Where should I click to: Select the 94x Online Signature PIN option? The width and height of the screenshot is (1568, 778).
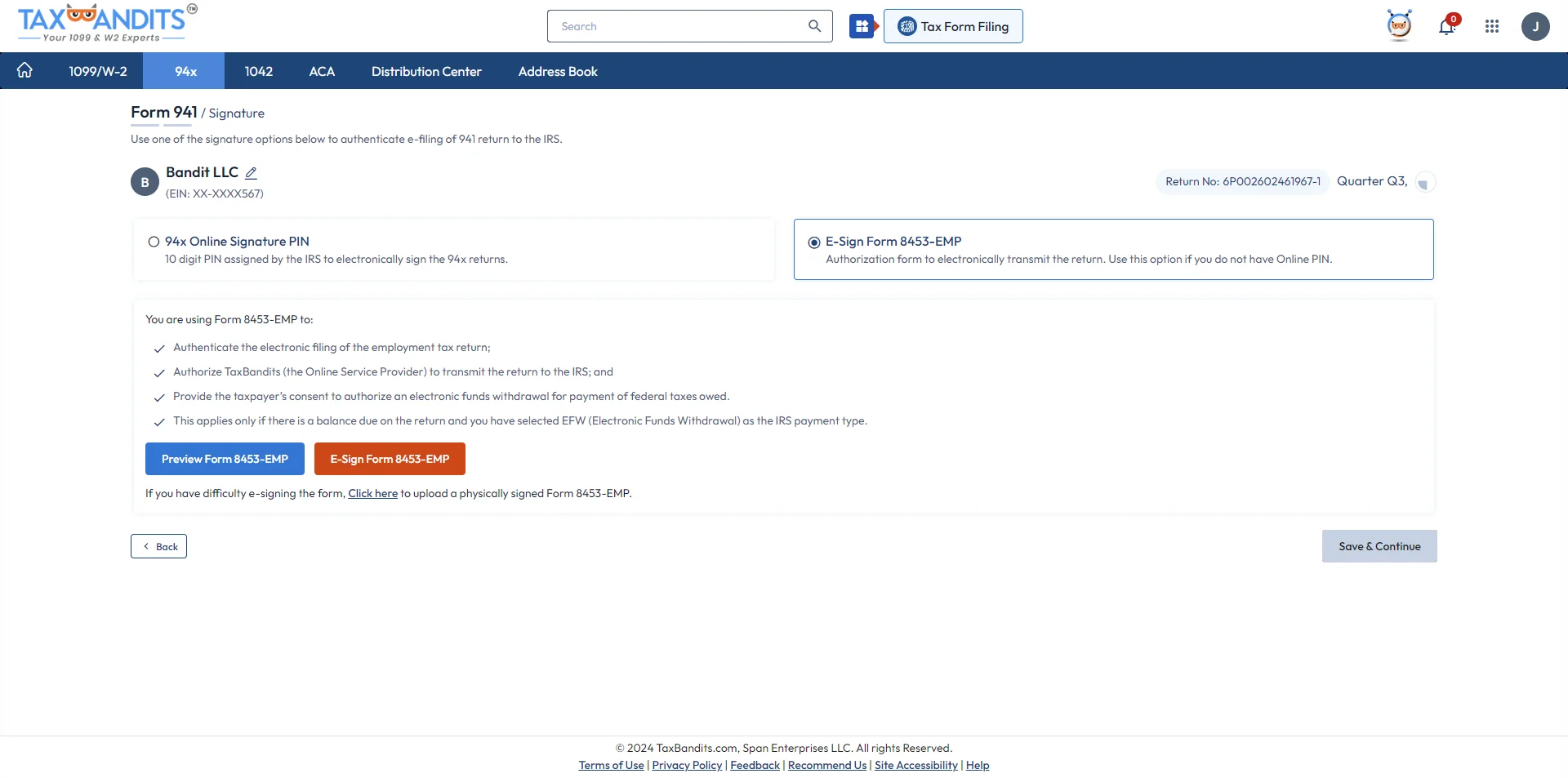coord(154,242)
